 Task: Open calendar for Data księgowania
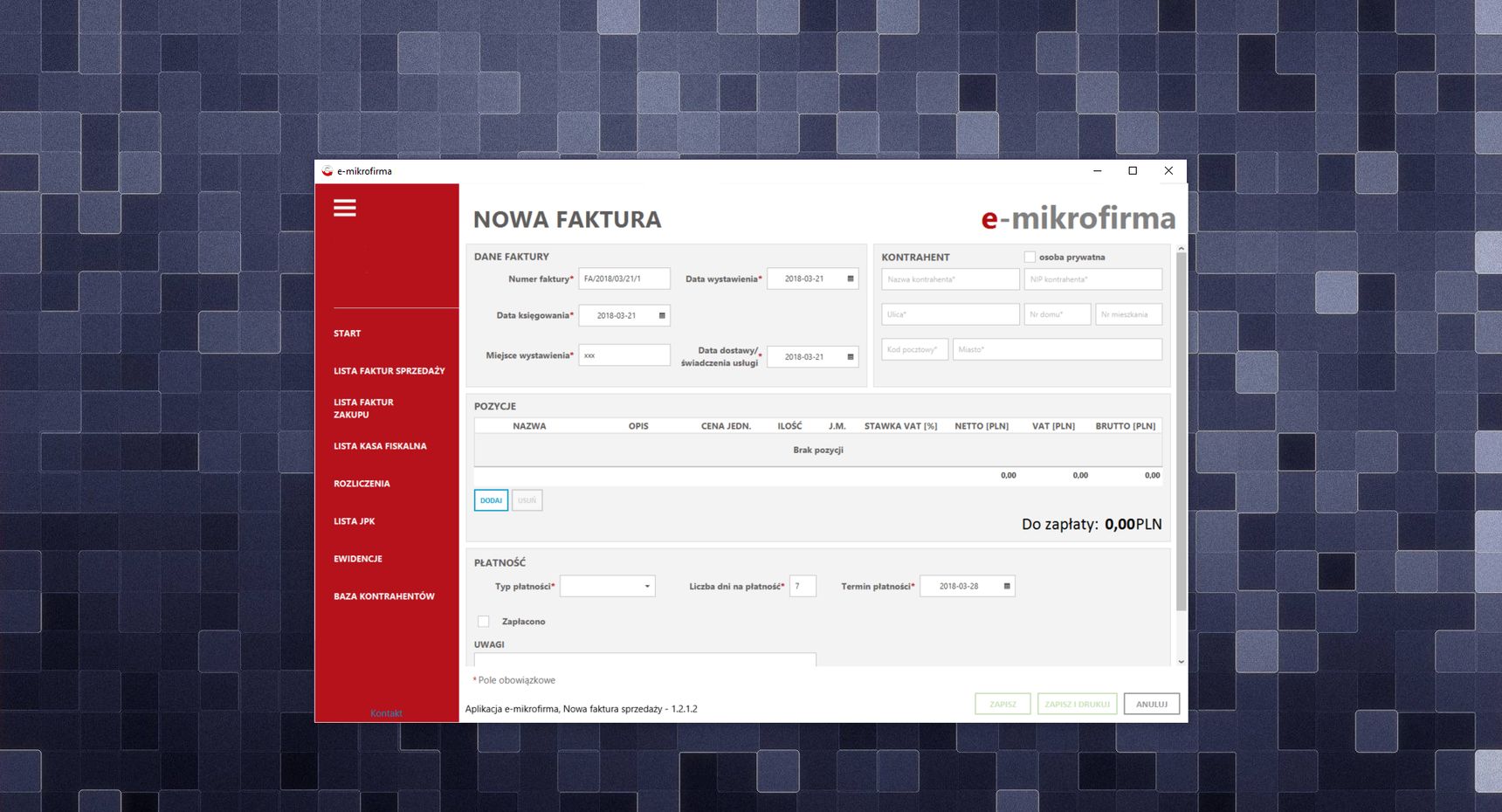(x=662, y=315)
